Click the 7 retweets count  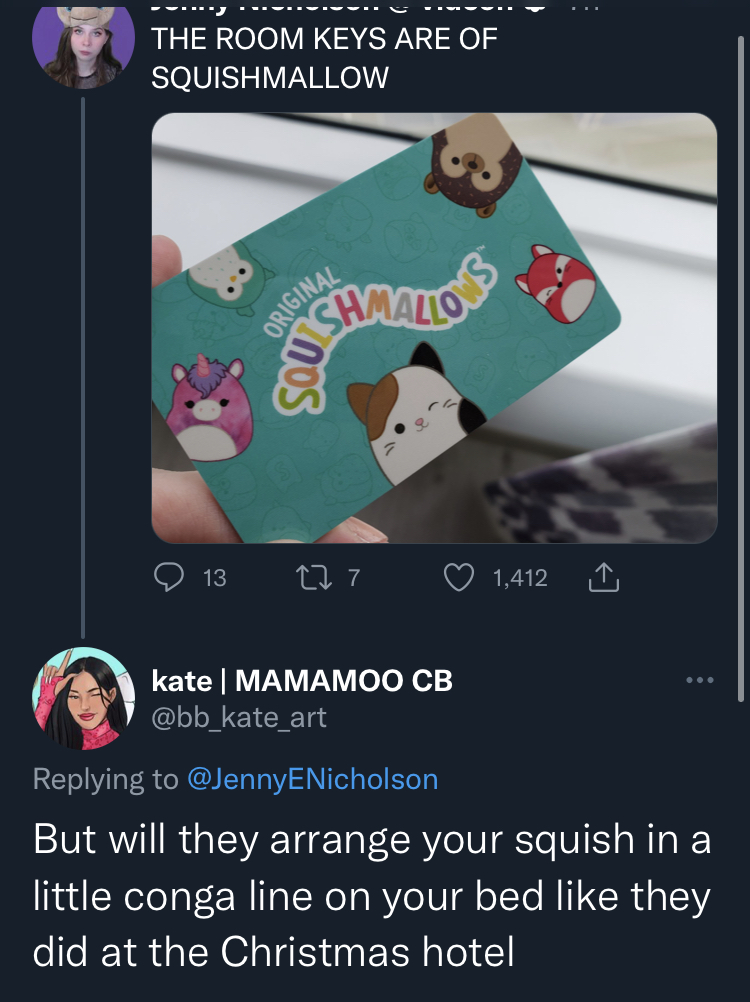[354, 578]
